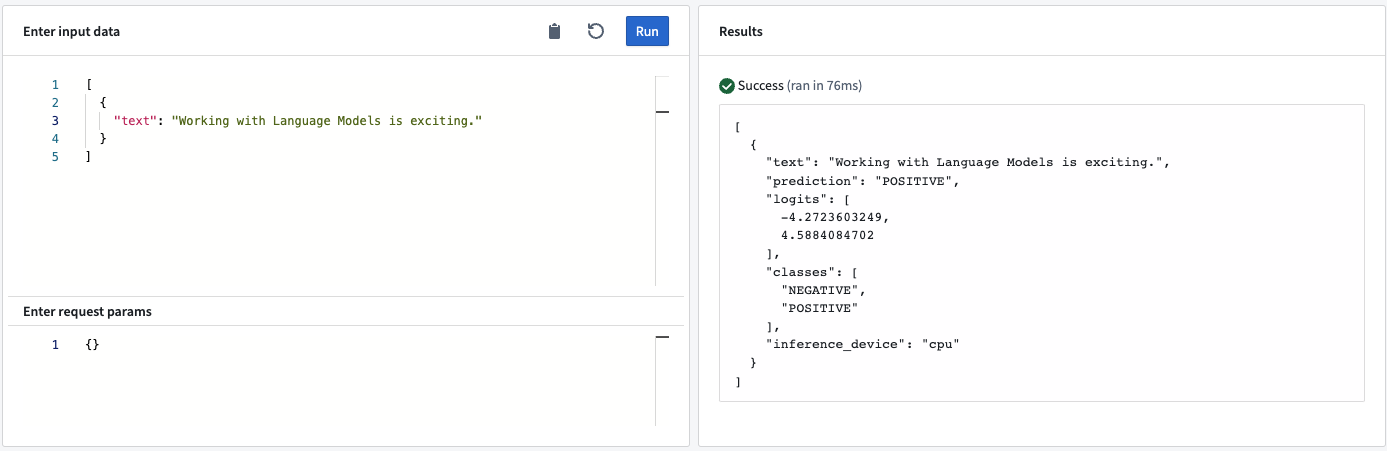Click the reset input icon
This screenshot has width=1387, height=451.
click(596, 31)
